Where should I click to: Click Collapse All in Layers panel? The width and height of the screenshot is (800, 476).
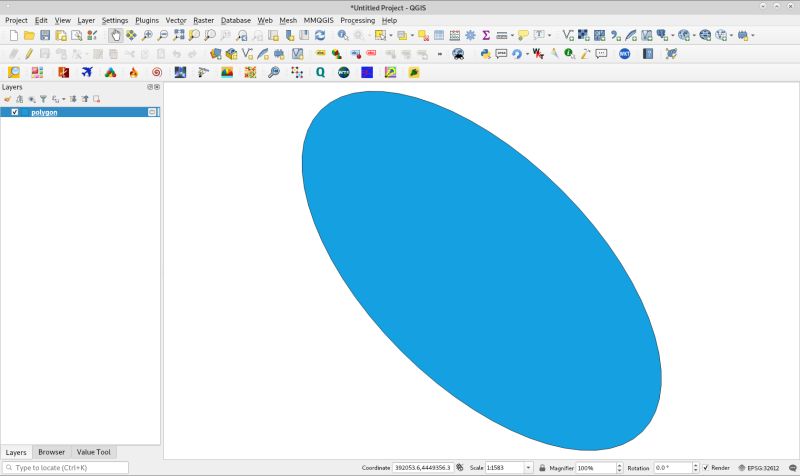click(85, 99)
